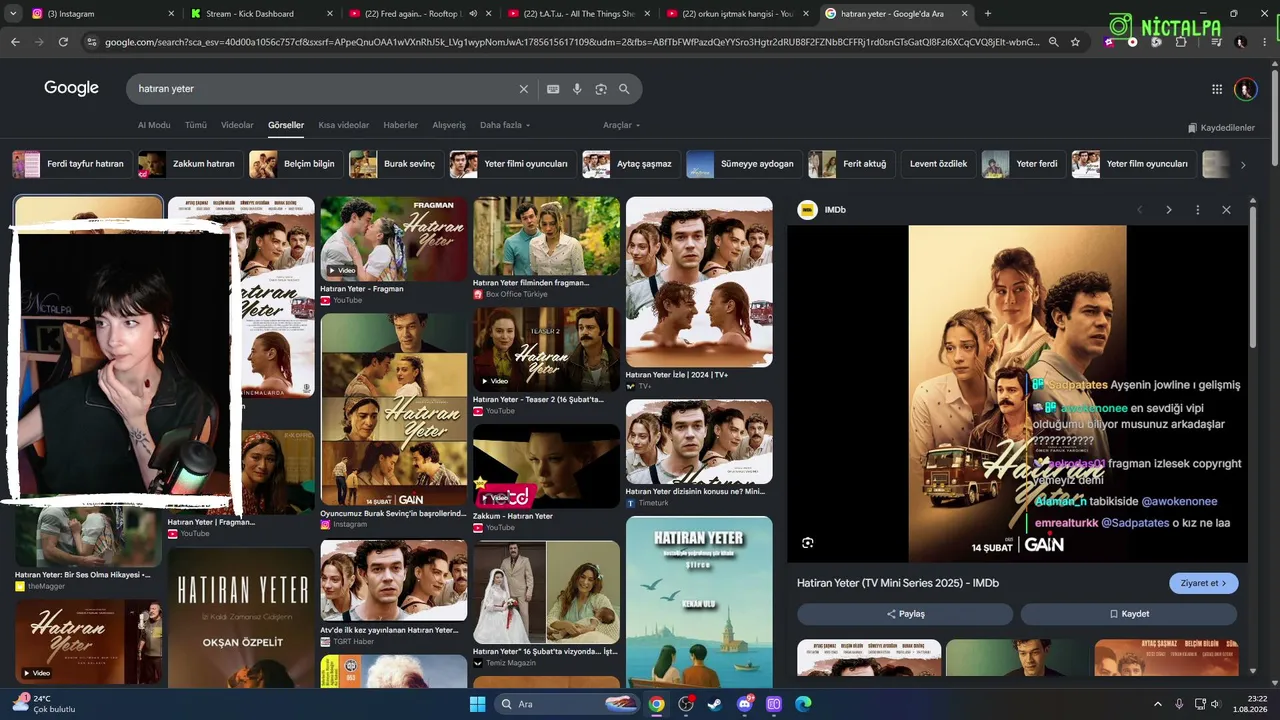Screen dimensions: 1280x720
Task: Open the weather widget showing 24°C
Action: tap(43, 704)
